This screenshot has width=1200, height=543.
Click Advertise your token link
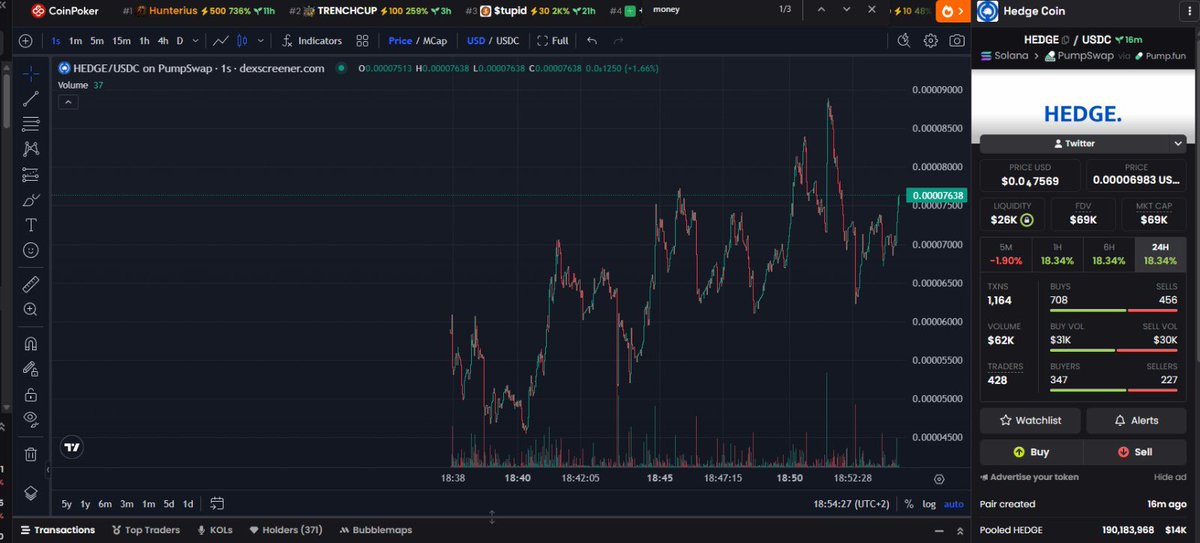point(1028,477)
